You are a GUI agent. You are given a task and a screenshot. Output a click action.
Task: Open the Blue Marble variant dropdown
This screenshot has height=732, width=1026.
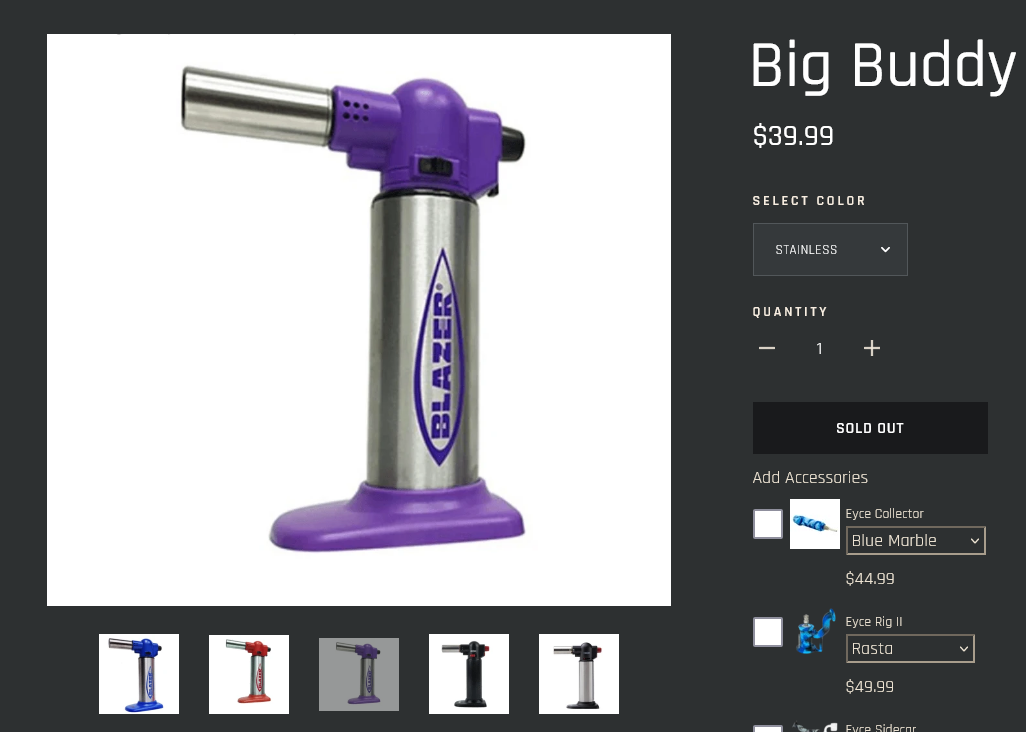(x=915, y=541)
